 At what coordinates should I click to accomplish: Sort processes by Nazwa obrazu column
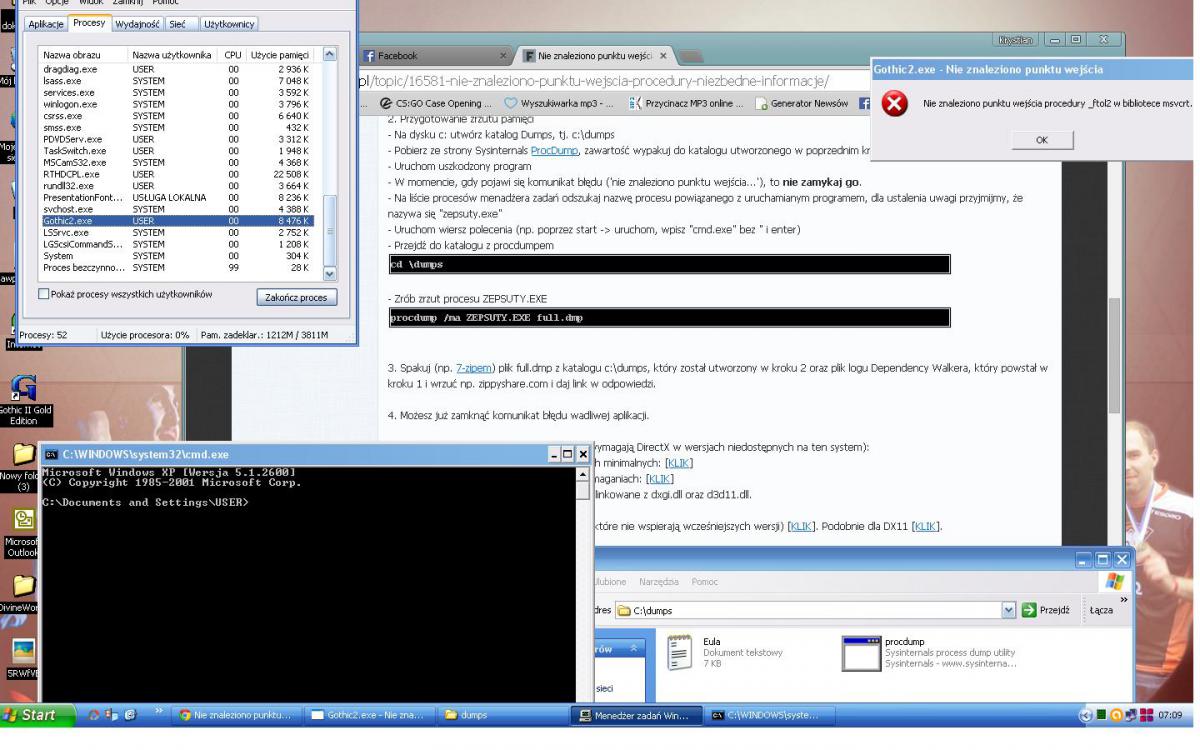tap(84, 54)
